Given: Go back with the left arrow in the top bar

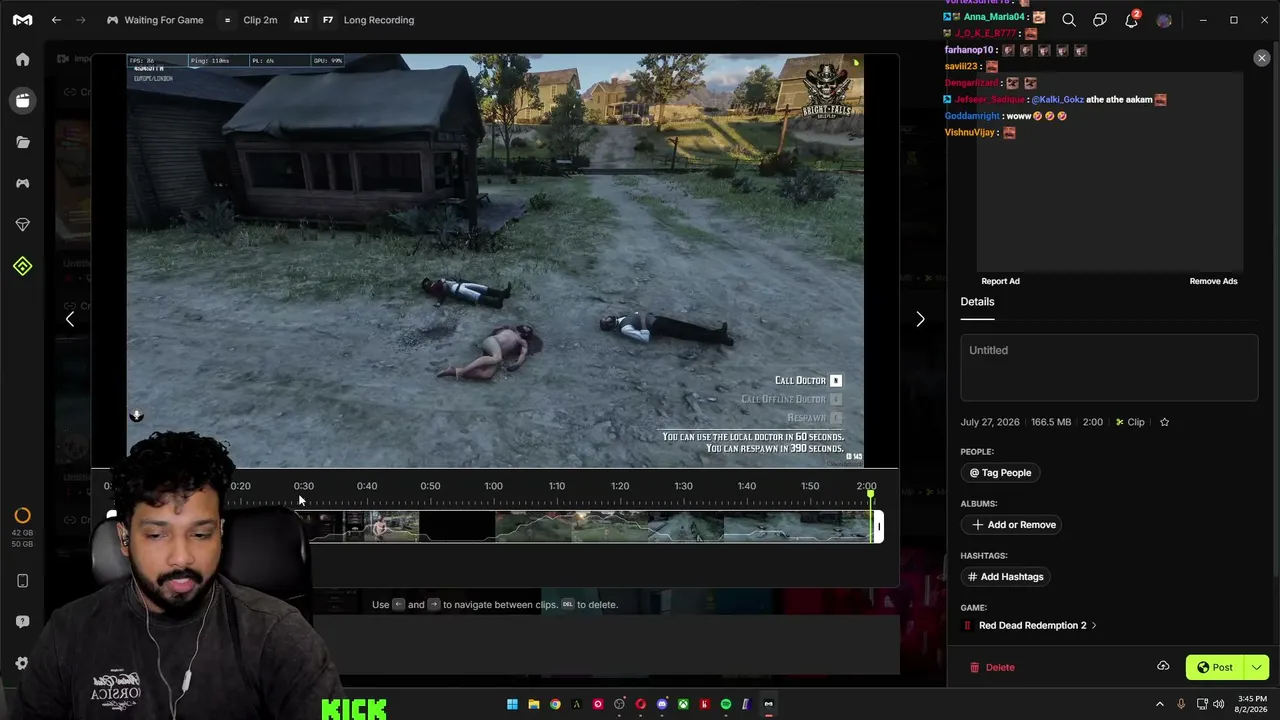Looking at the screenshot, I should click(56, 20).
